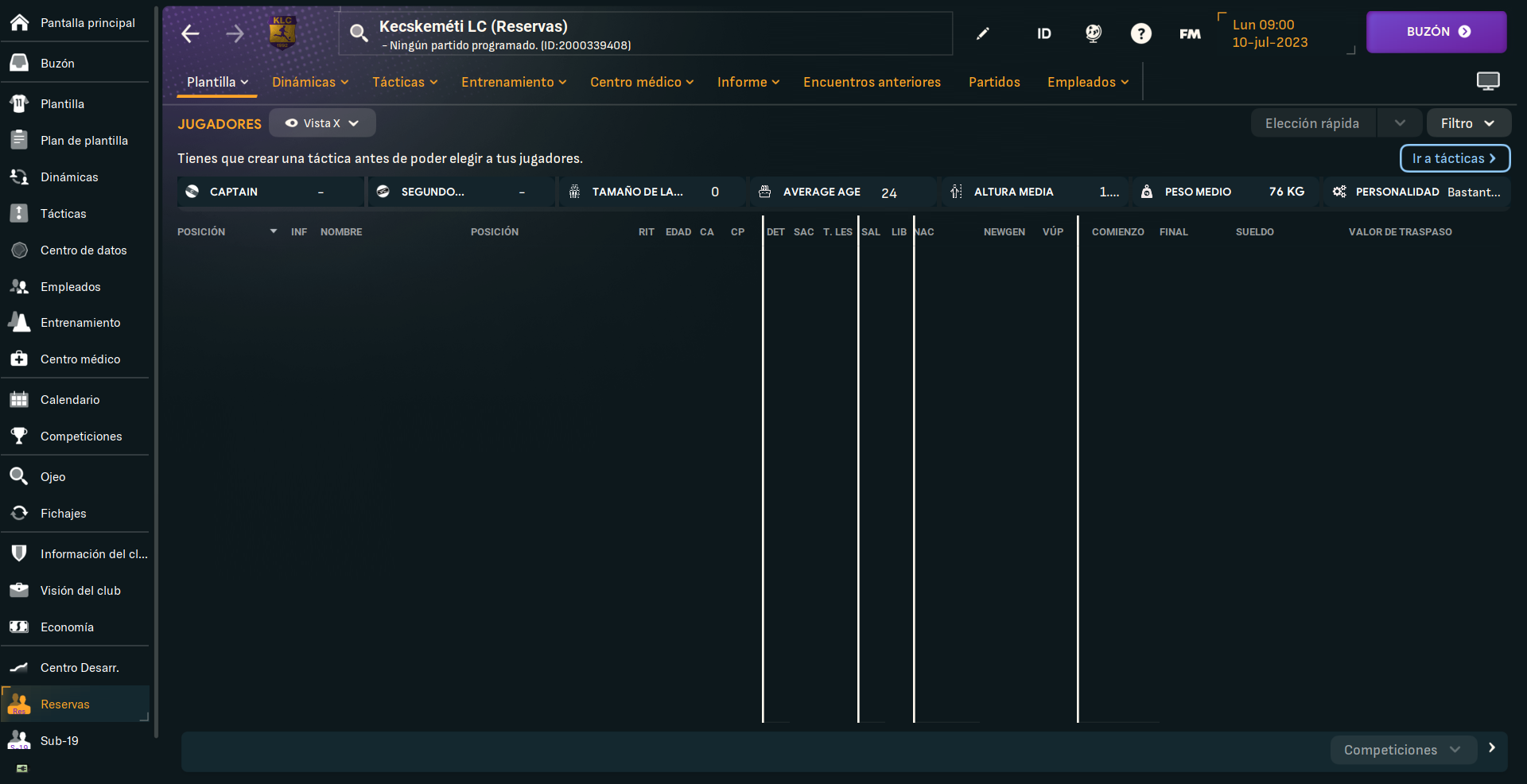This screenshot has width=1527, height=784.
Task: Open Calendario in the sidebar
Action: (75, 399)
